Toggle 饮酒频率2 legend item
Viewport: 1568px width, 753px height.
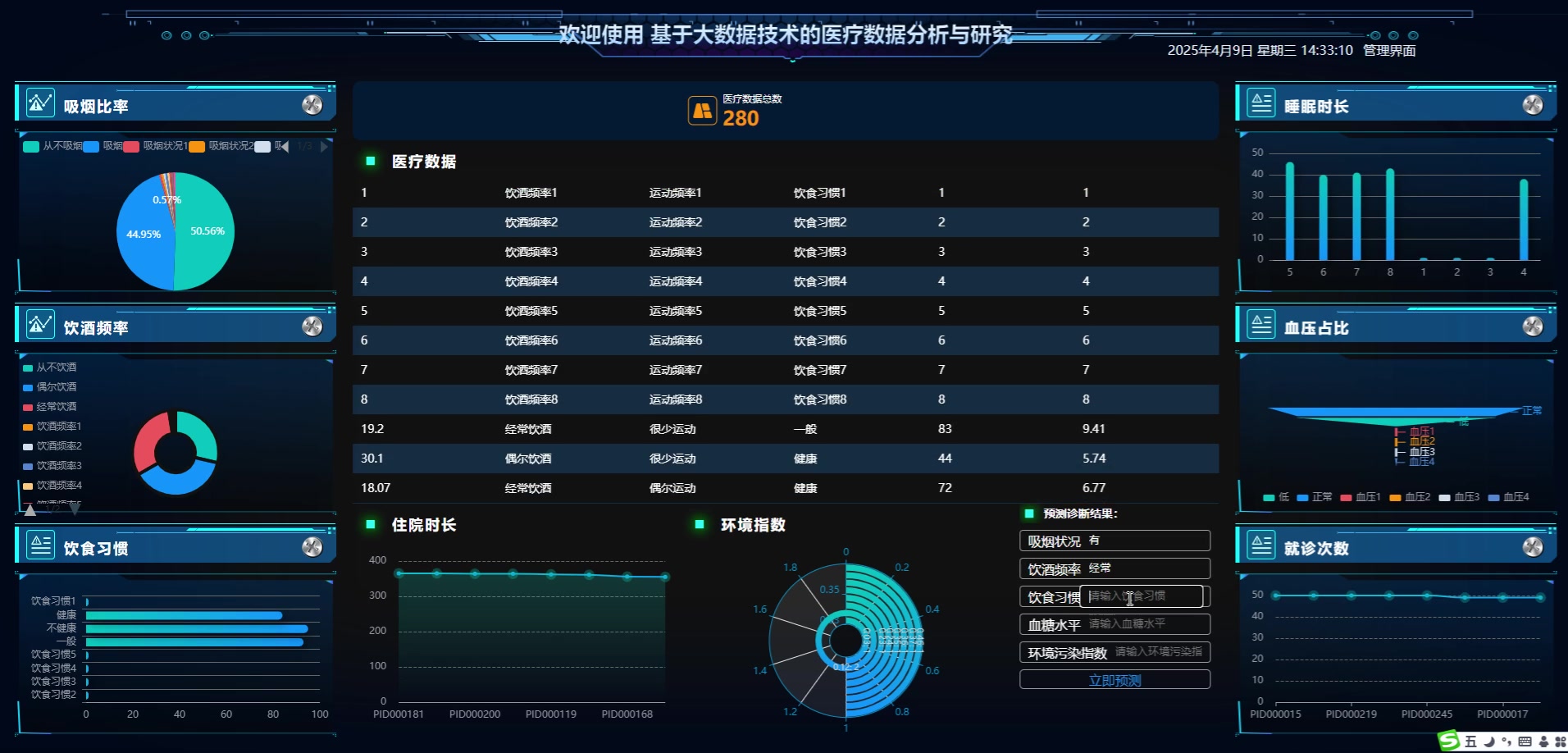coord(52,446)
